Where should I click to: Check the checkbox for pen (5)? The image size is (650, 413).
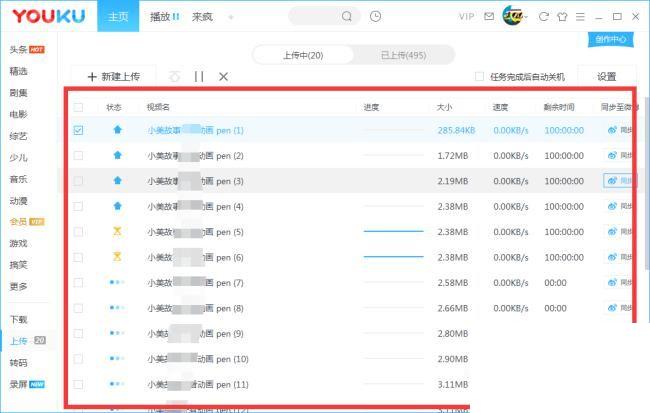(x=78, y=232)
